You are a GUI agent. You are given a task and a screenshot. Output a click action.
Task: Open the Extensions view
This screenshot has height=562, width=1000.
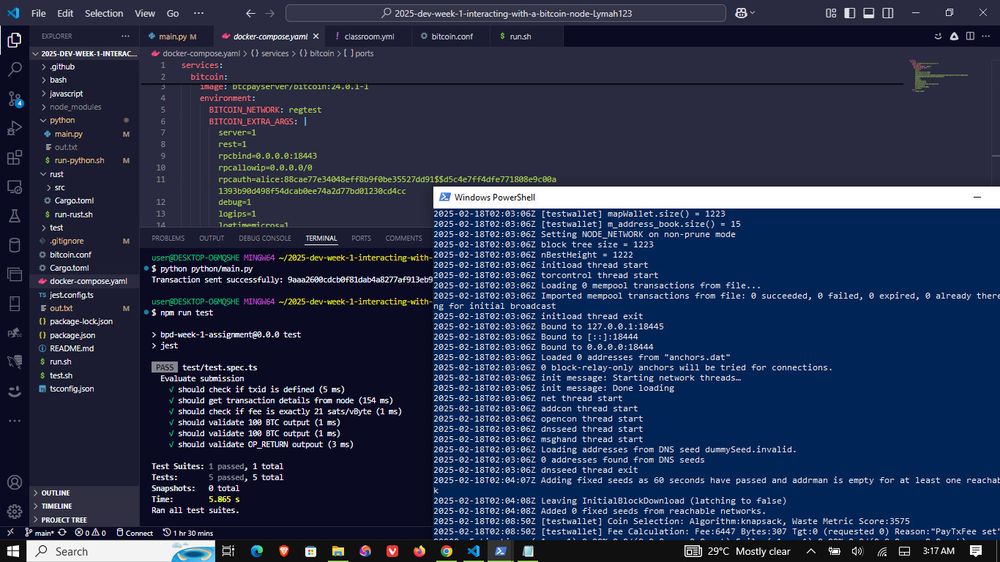pyautogui.click(x=14, y=158)
